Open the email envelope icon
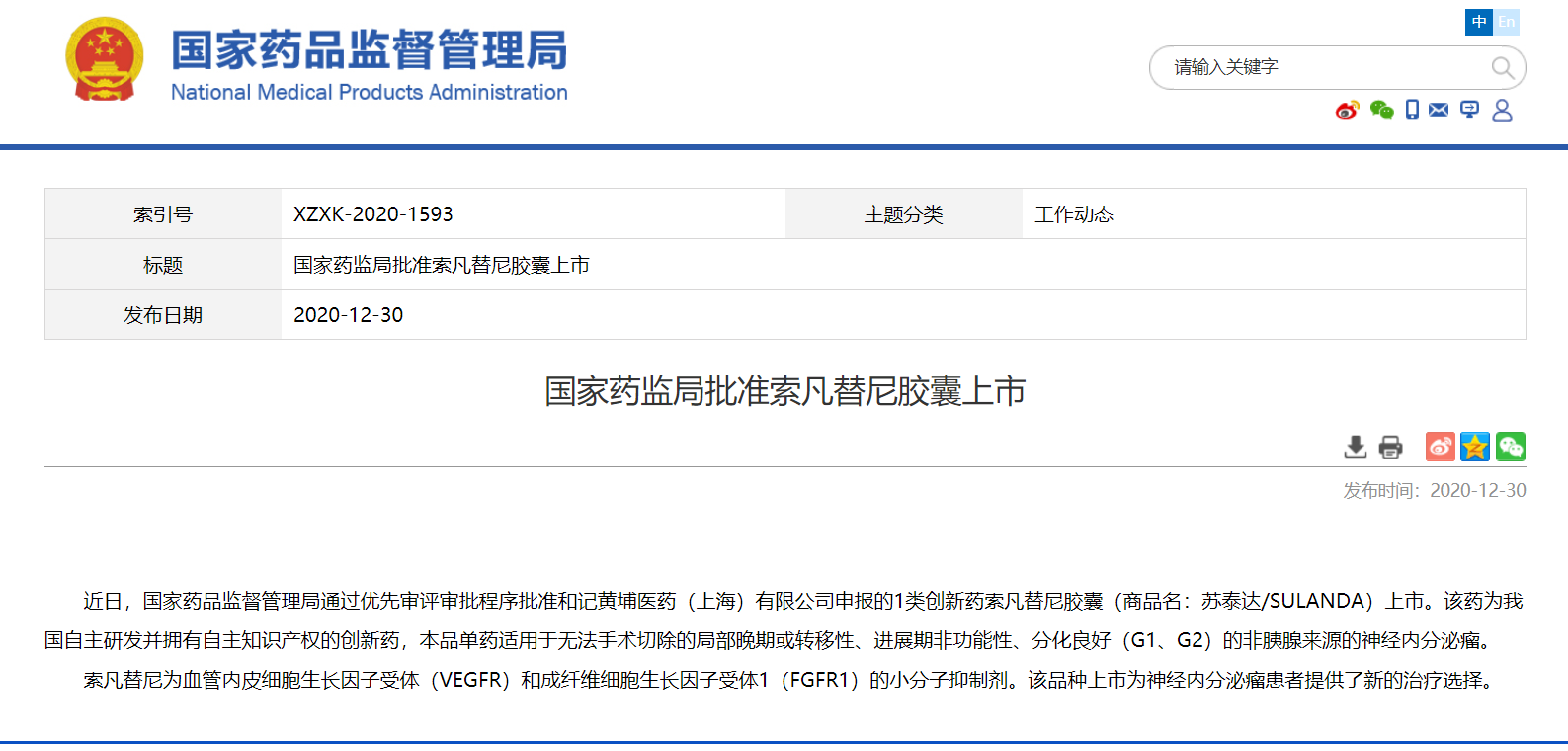The width and height of the screenshot is (1568, 751). [1439, 110]
